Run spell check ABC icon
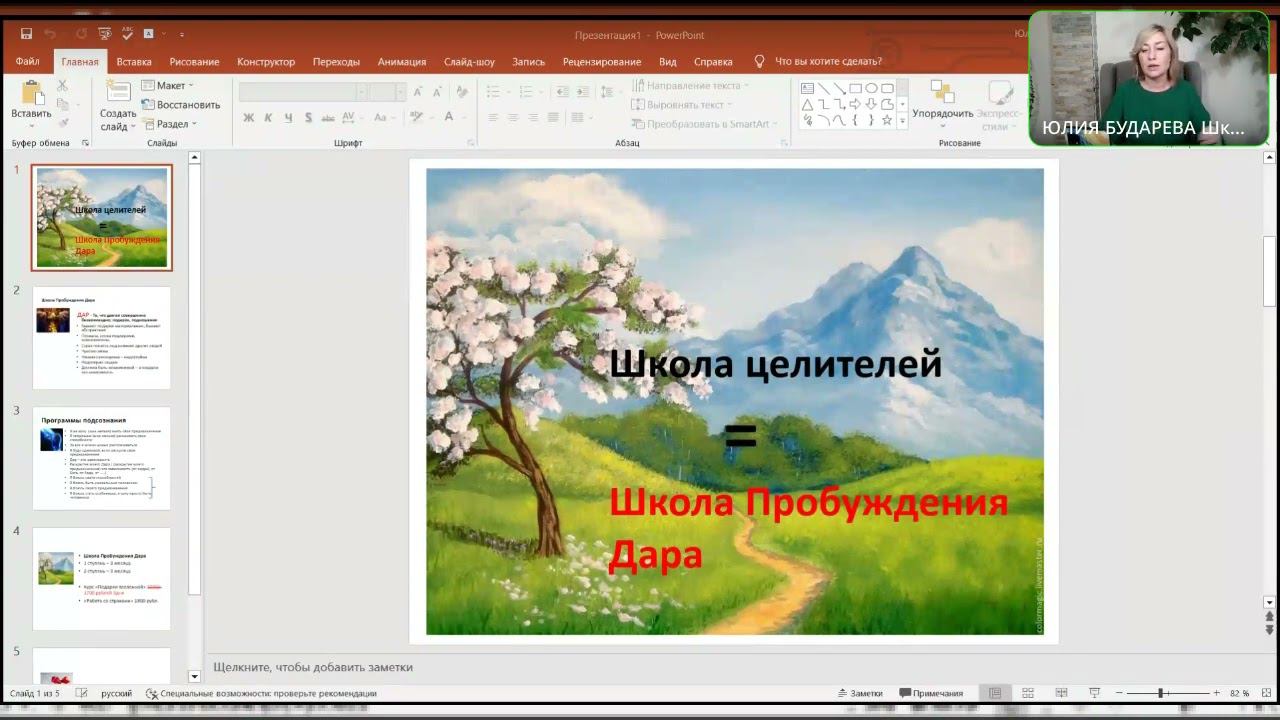This screenshot has width=1280, height=720. 127,33
